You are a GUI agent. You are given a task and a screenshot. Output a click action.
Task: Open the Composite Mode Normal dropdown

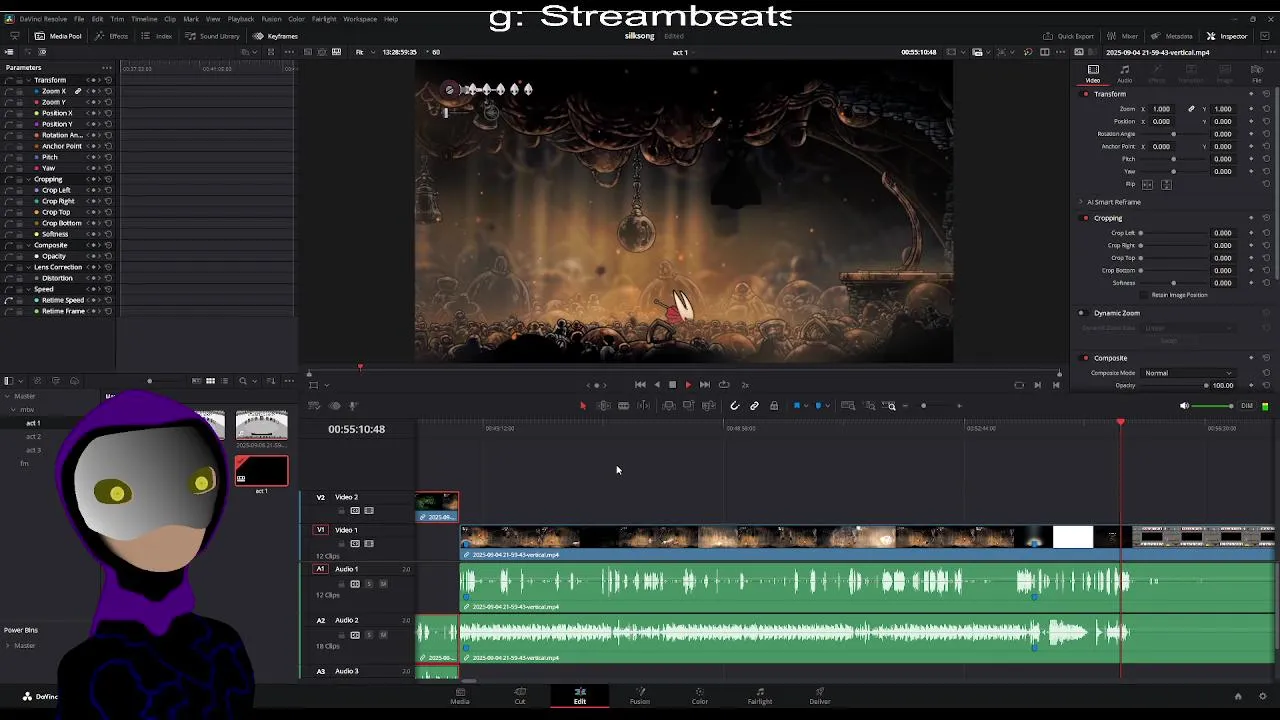pyautogui.click(x=1188, y=373)
